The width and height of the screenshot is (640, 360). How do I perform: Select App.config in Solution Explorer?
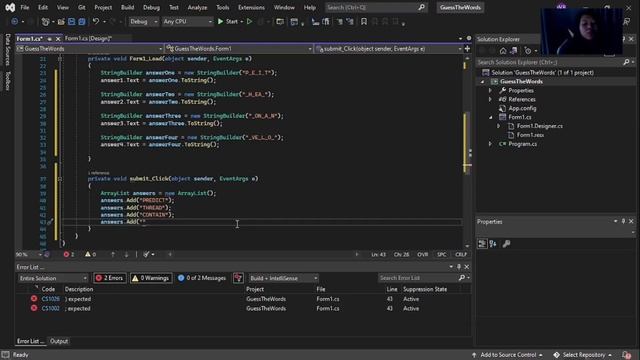pos(522,108)
